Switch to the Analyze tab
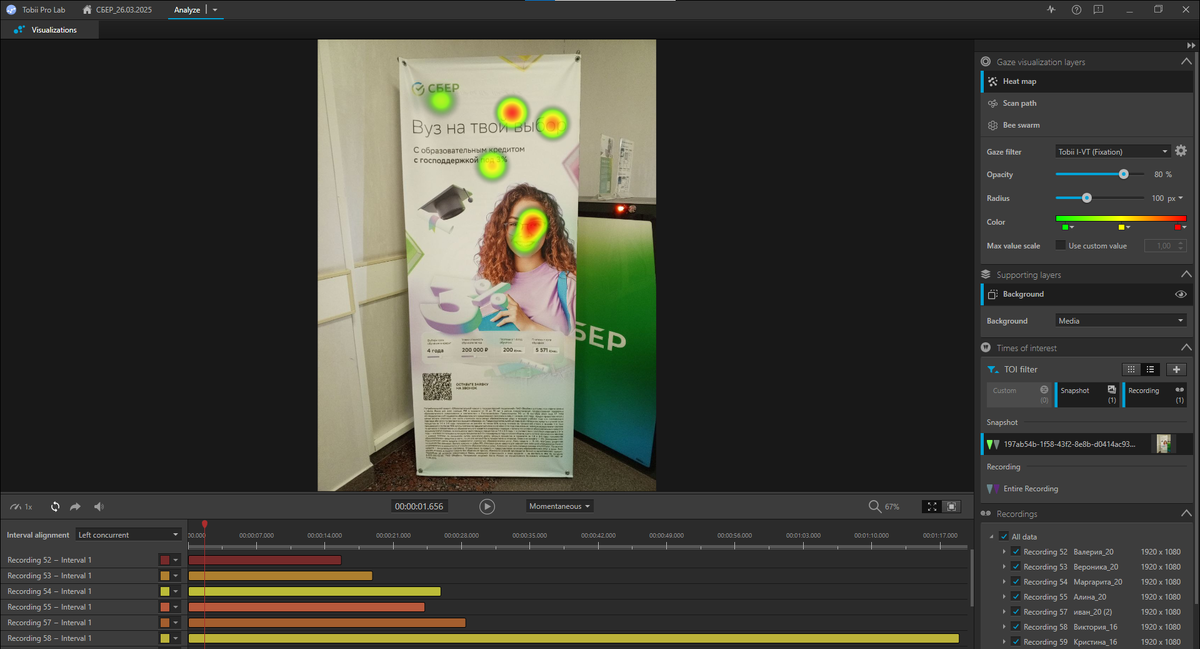Image resolution: width=1200 pixels, height=649 pixels. [x=187, y=9]
